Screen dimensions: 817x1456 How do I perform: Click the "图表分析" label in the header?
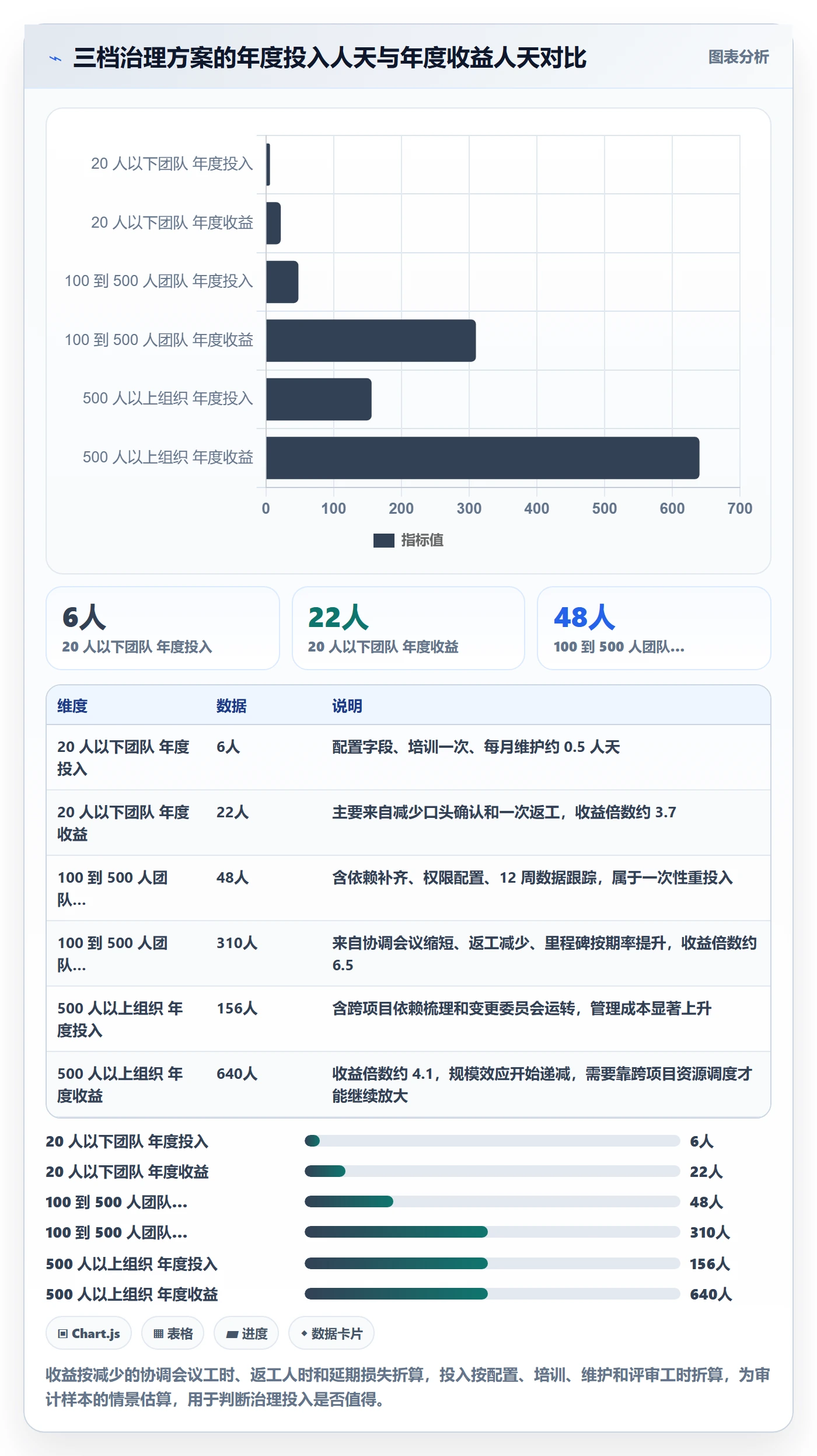[738, 57]
